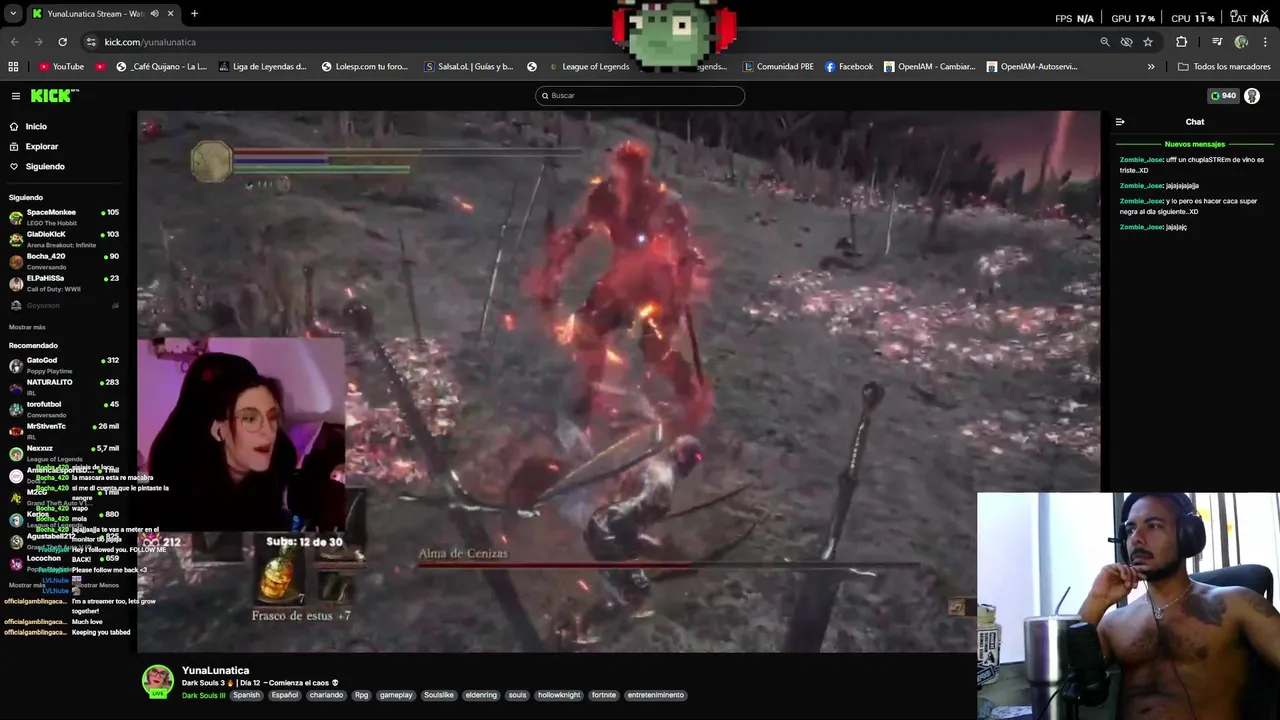Viewport: 1280px width, 720px height.
Task: Select the Spanish tag
Action: [246, 695]
